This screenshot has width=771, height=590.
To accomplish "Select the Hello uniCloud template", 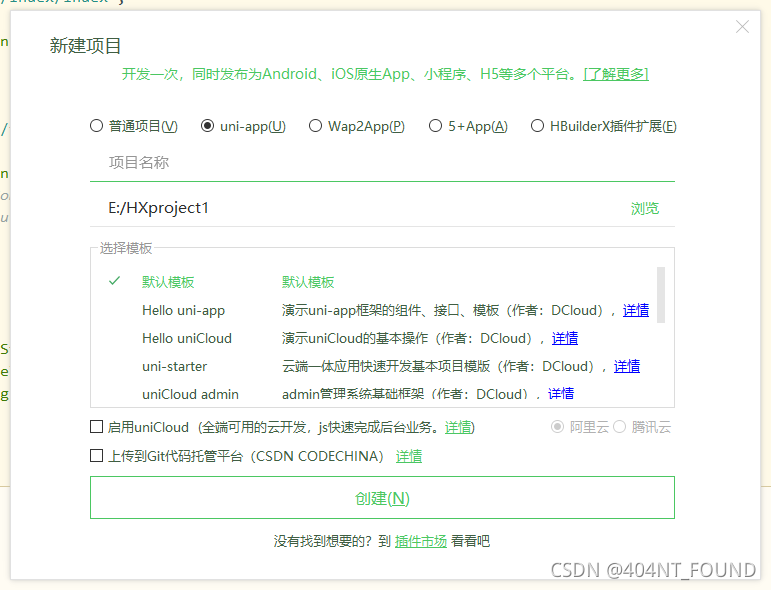I will click(187, 338).
